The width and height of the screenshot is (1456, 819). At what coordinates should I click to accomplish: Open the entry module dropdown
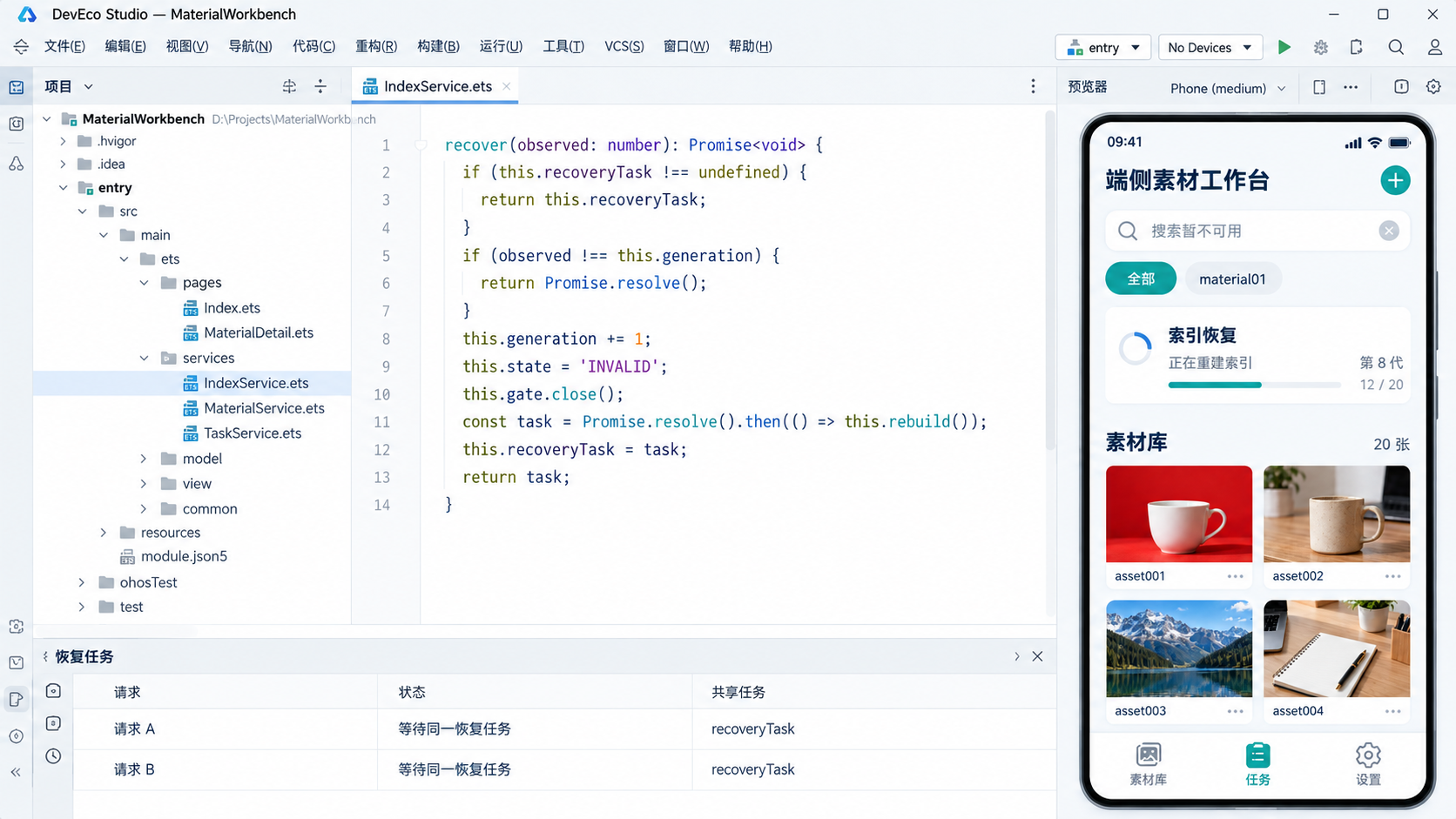tap(1103, 47)
